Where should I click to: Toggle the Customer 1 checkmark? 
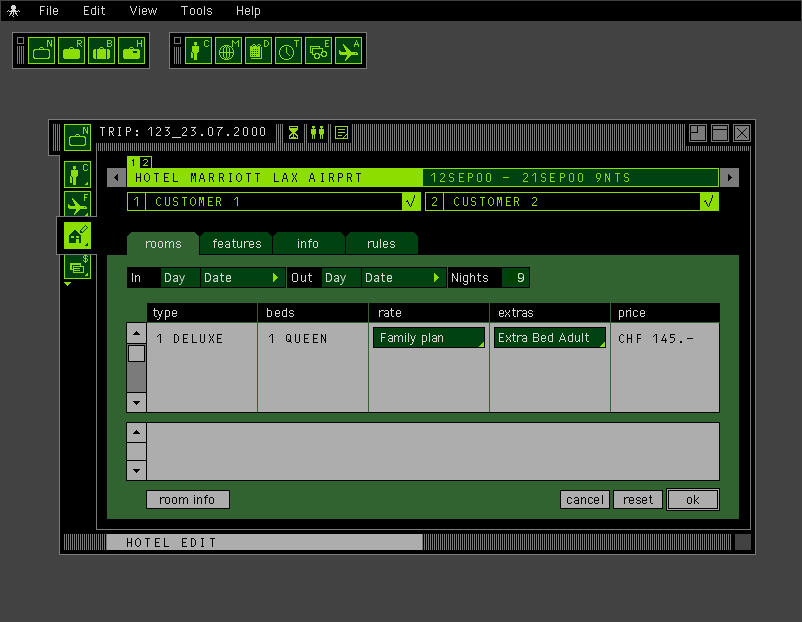[x=410, y=202]
